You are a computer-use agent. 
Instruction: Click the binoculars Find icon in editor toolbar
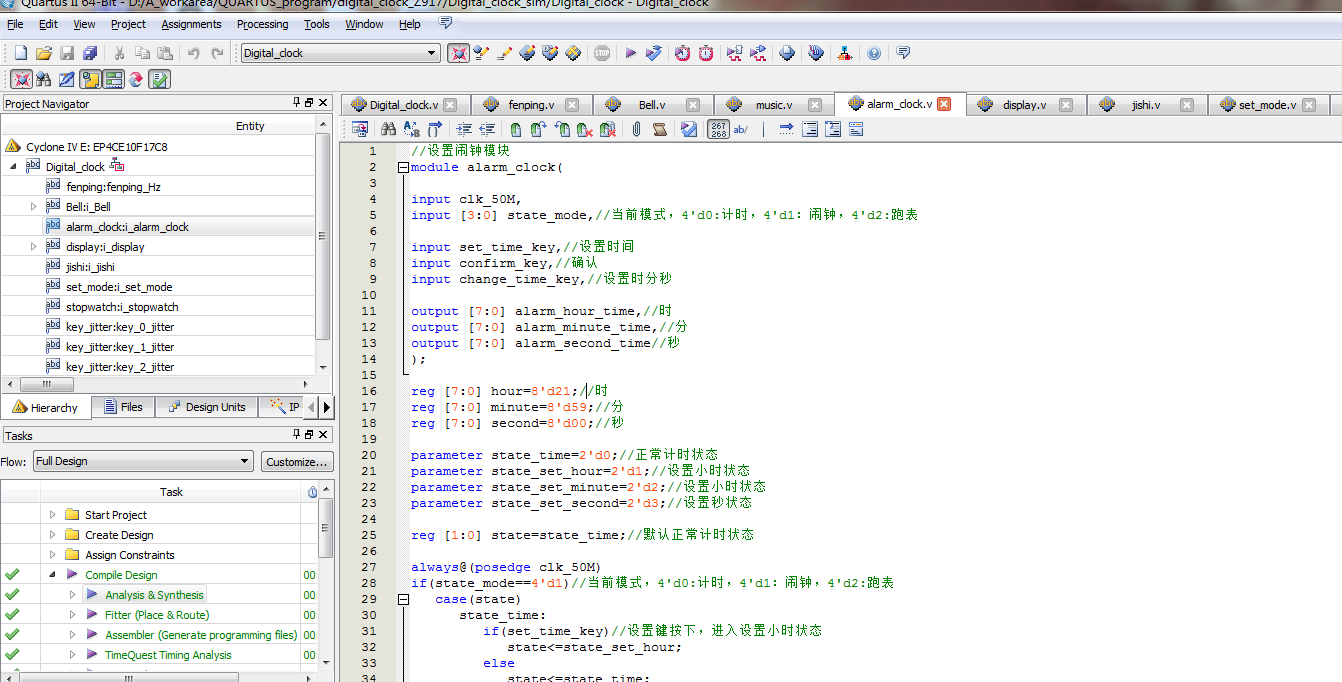(x=386, y=129)
